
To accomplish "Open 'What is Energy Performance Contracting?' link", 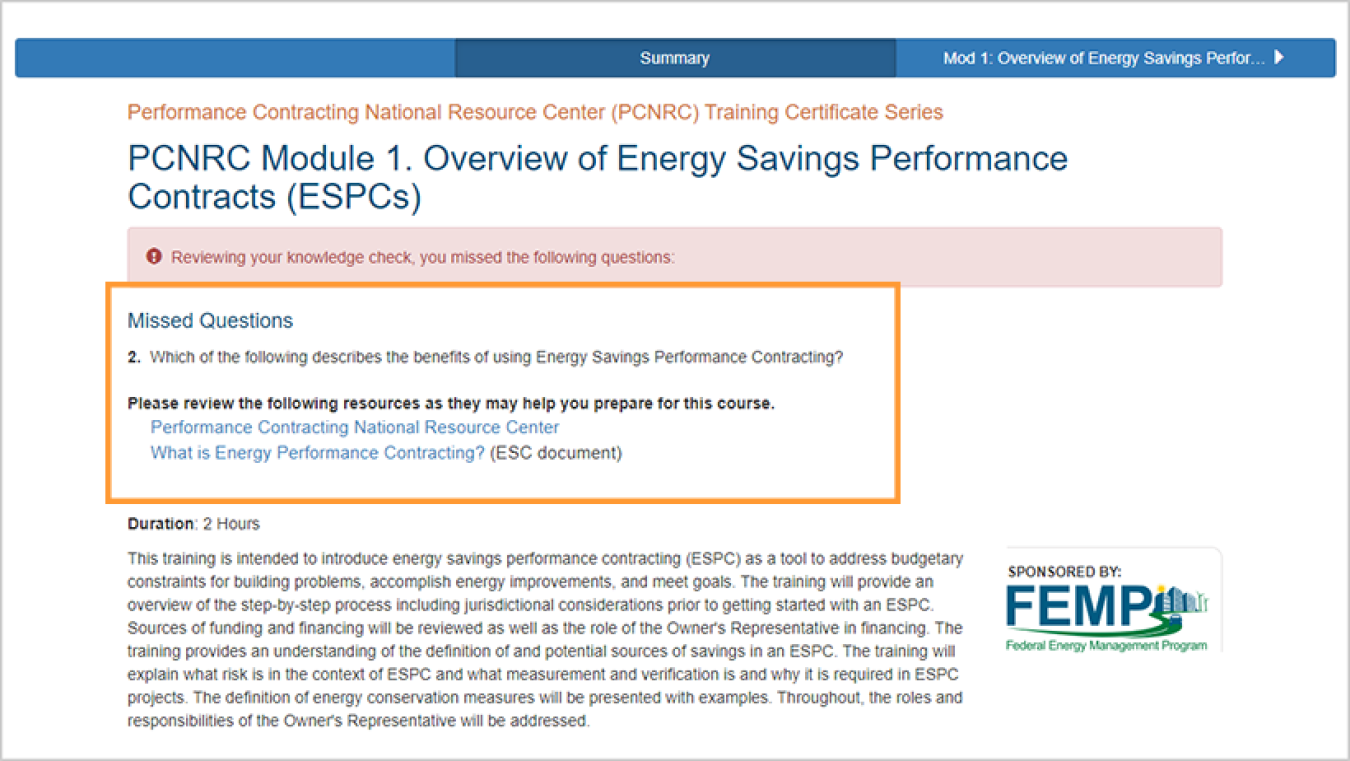I will click(x=317, y=453).
